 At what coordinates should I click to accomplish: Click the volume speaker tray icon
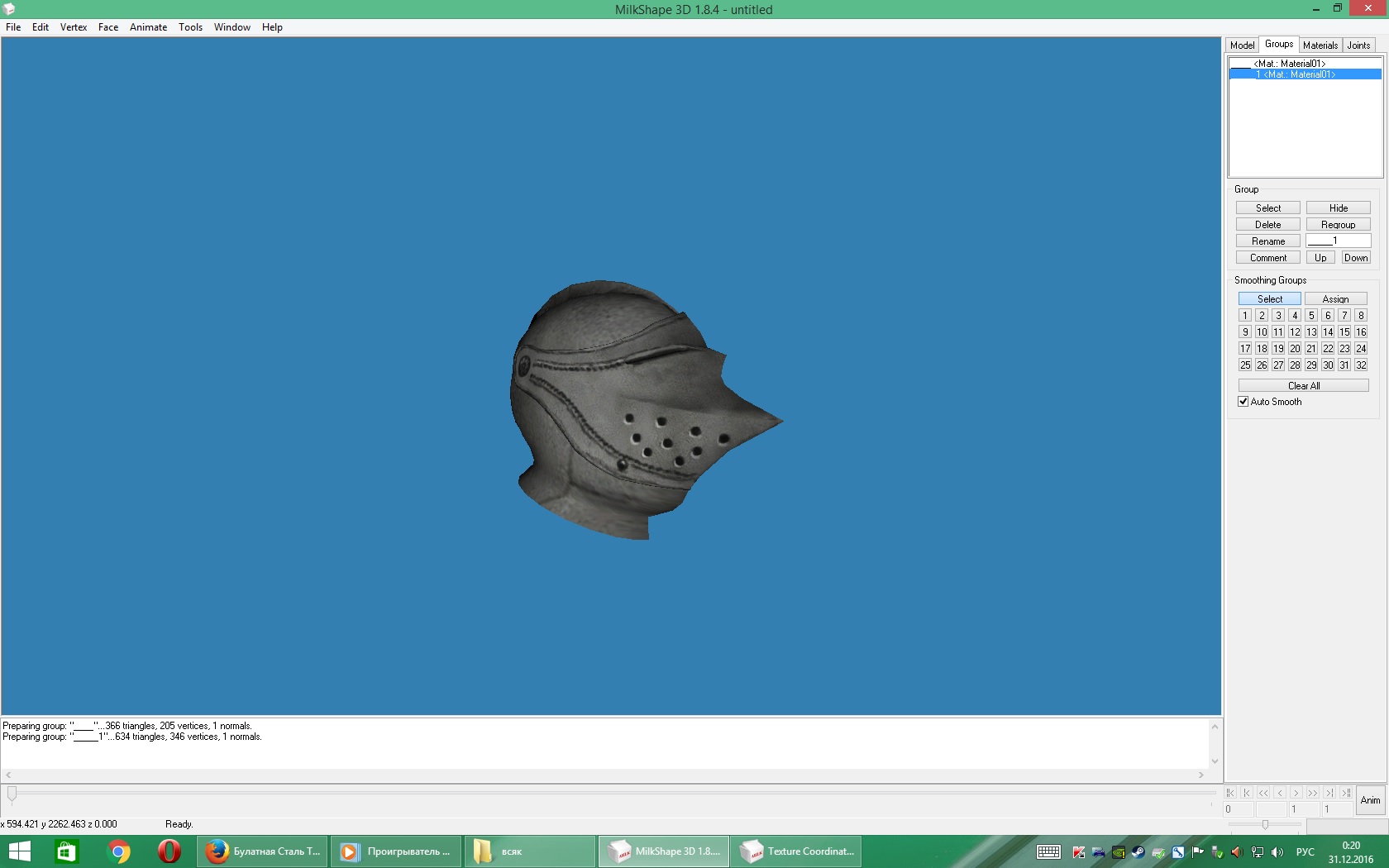point(1277,852)
